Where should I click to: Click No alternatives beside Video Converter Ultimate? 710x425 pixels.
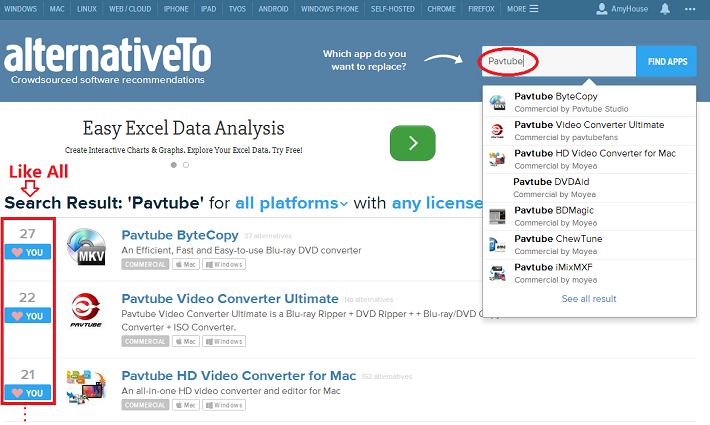tap(369, 300)
